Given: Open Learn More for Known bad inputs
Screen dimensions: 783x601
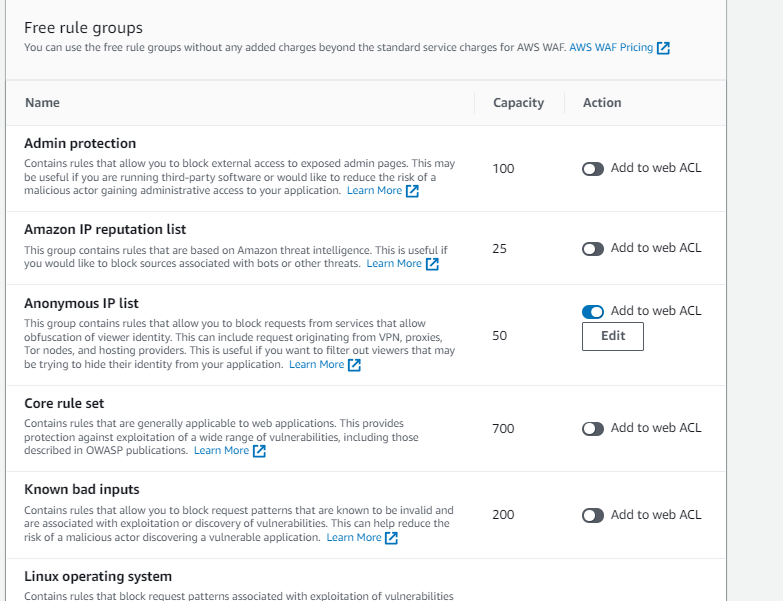Looking at the screenshot, I should click(x=353, y=538).
